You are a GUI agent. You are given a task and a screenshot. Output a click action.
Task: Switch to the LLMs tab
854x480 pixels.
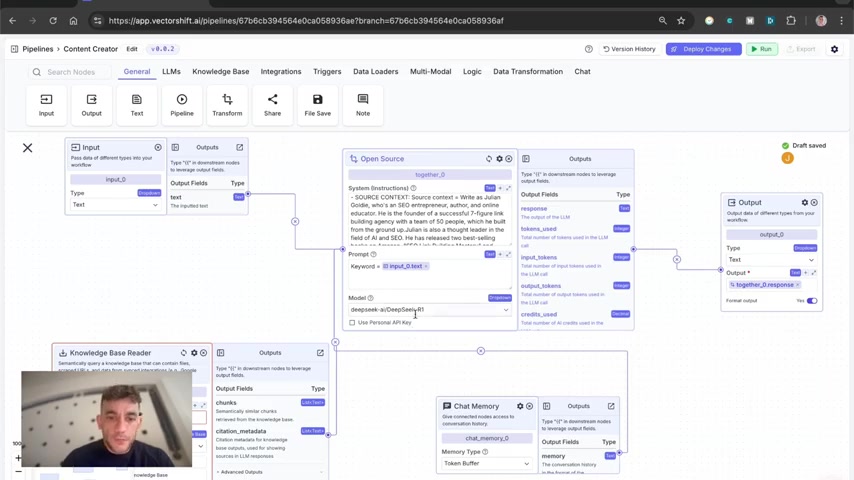coord(171,71)
